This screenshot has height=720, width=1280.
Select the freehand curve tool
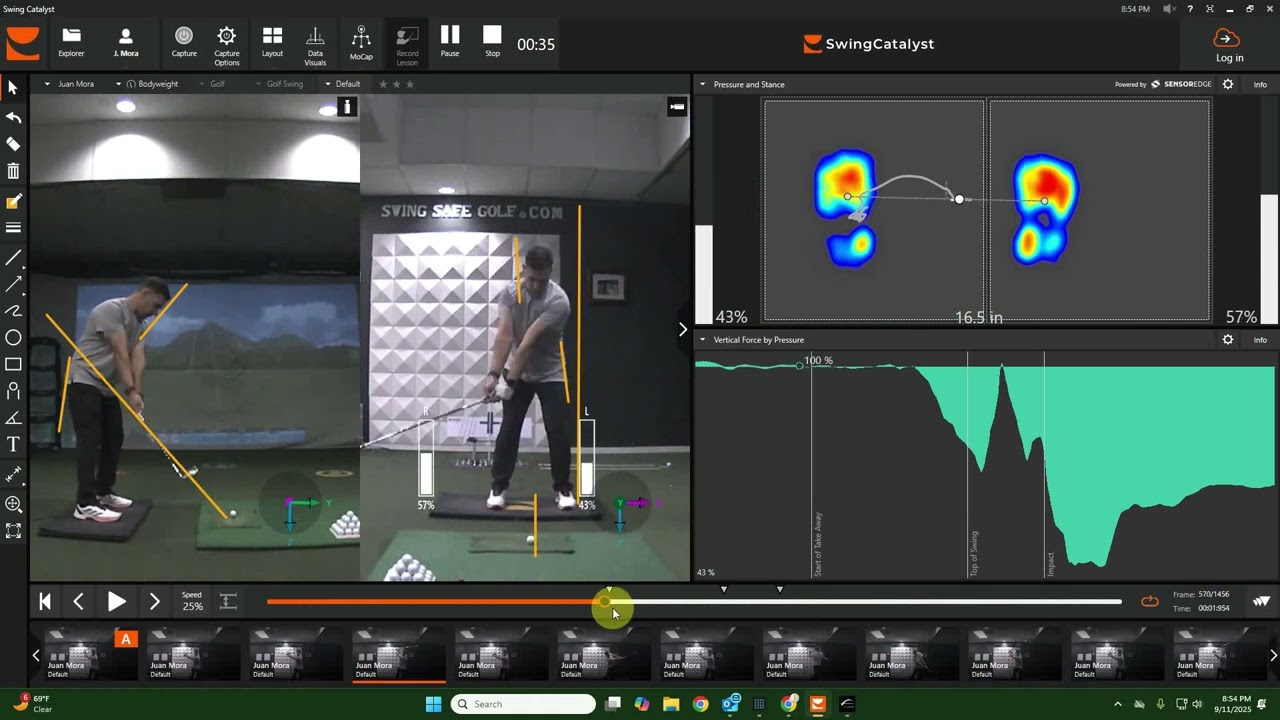point(13,311)
